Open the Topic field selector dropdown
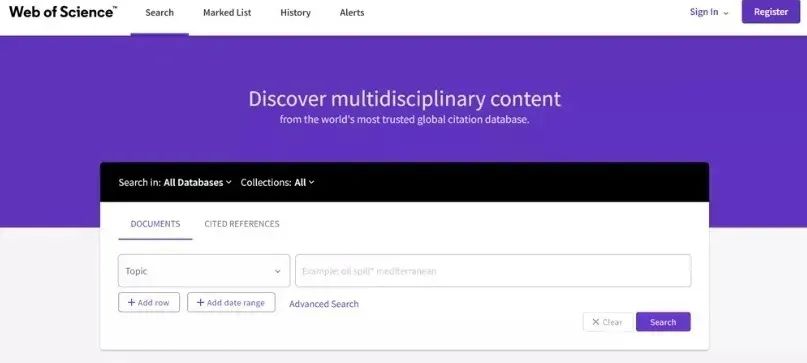The width and height of the screenshot is (807, 363). (x=204, y=271)
